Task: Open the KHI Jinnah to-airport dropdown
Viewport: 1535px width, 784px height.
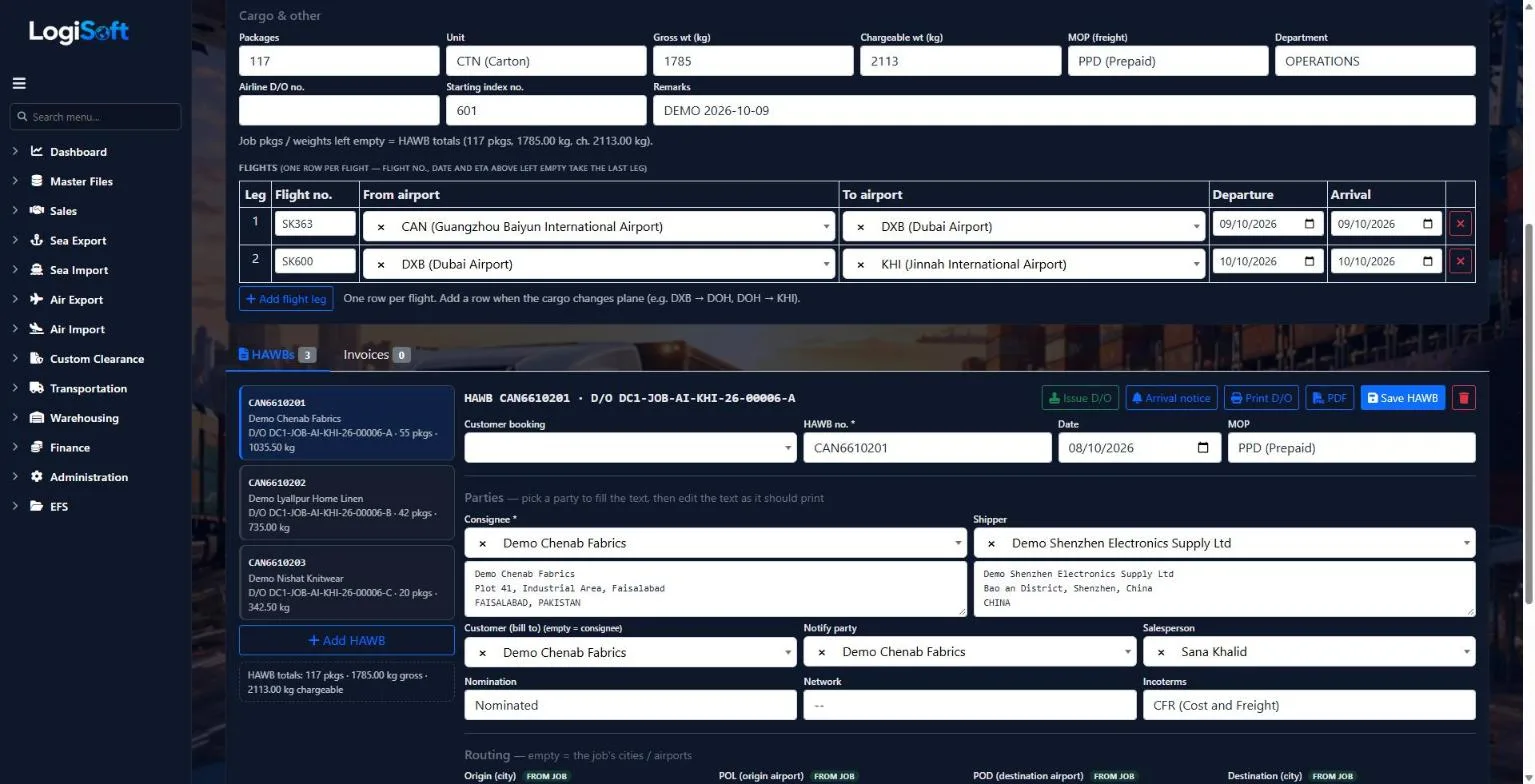Action: 1022,264
